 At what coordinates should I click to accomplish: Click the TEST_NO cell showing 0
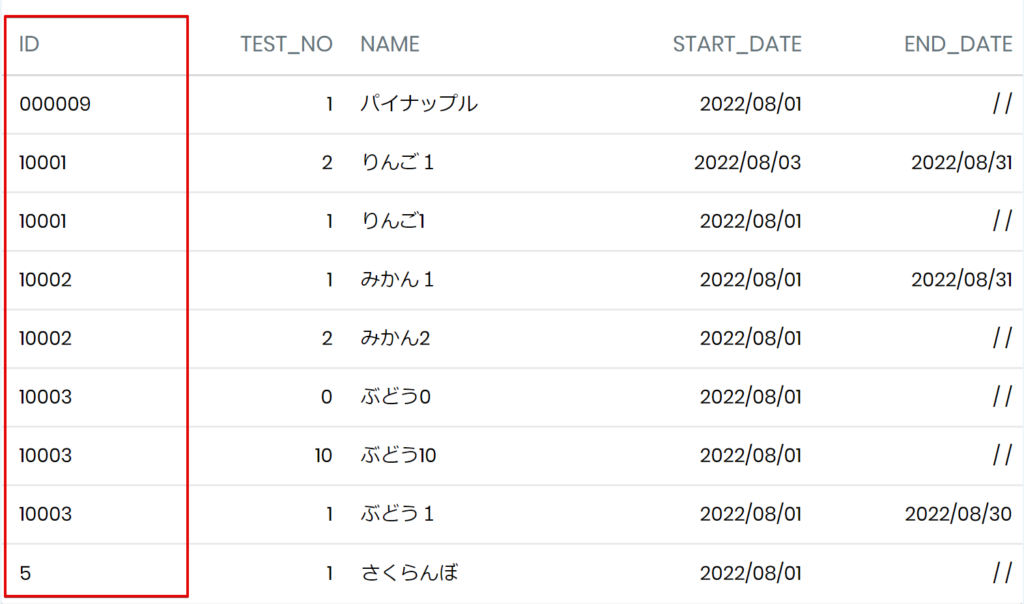pyautogui.click(x=327, y=397)
